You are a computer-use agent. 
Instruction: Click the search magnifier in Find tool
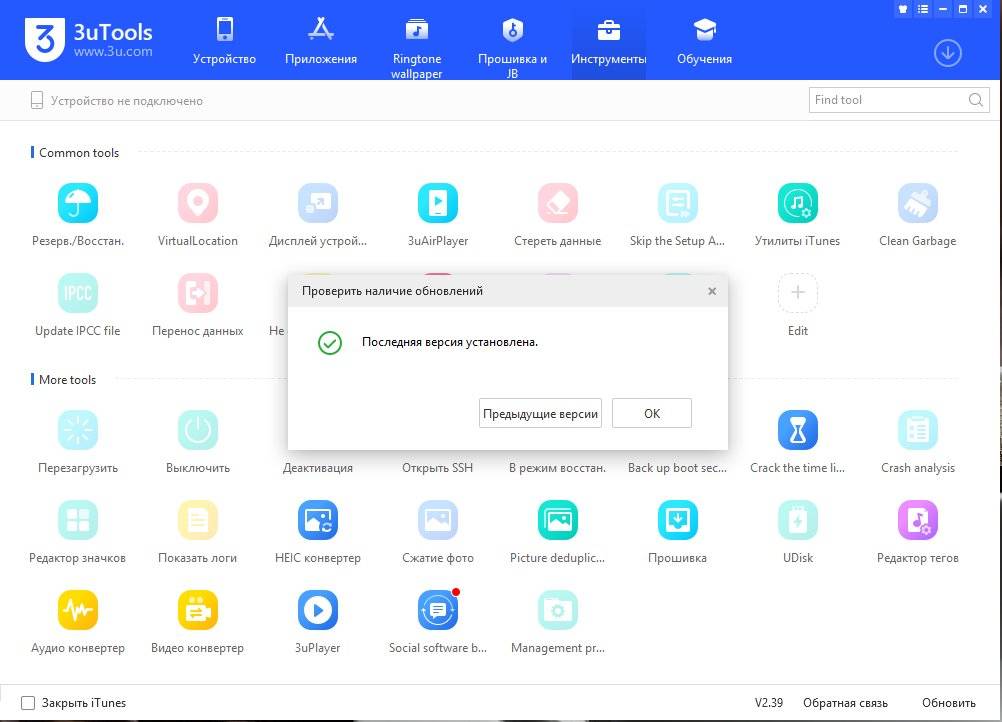click(x=976, y=100)
